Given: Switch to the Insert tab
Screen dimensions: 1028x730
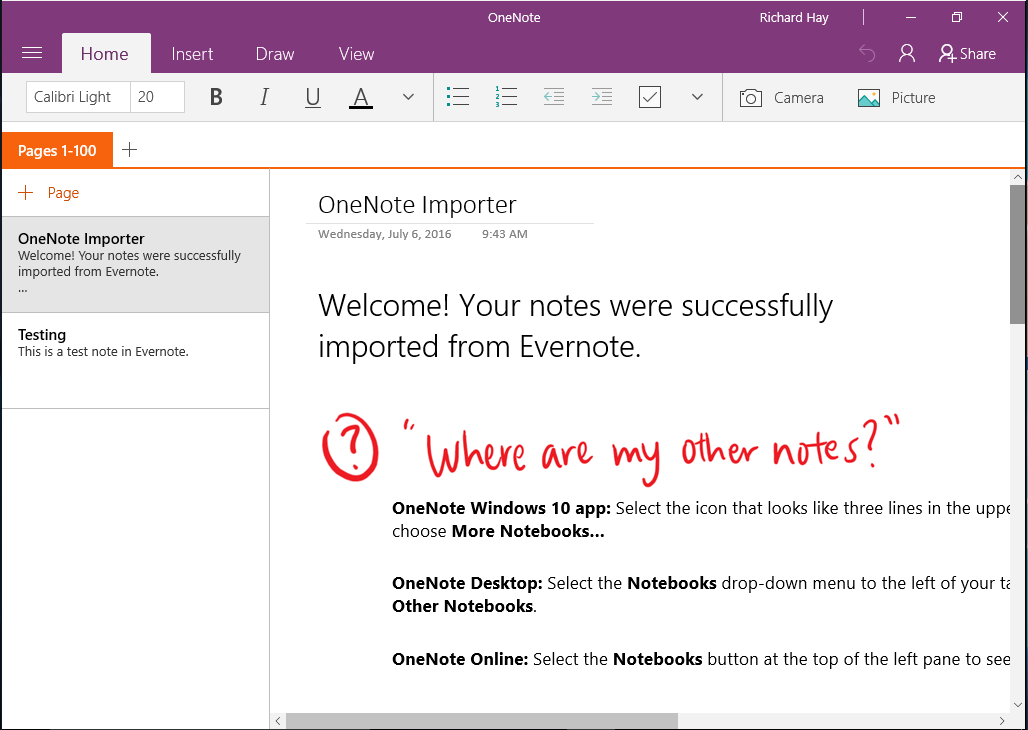Looking at the screenshot, I should click(192, 54).
